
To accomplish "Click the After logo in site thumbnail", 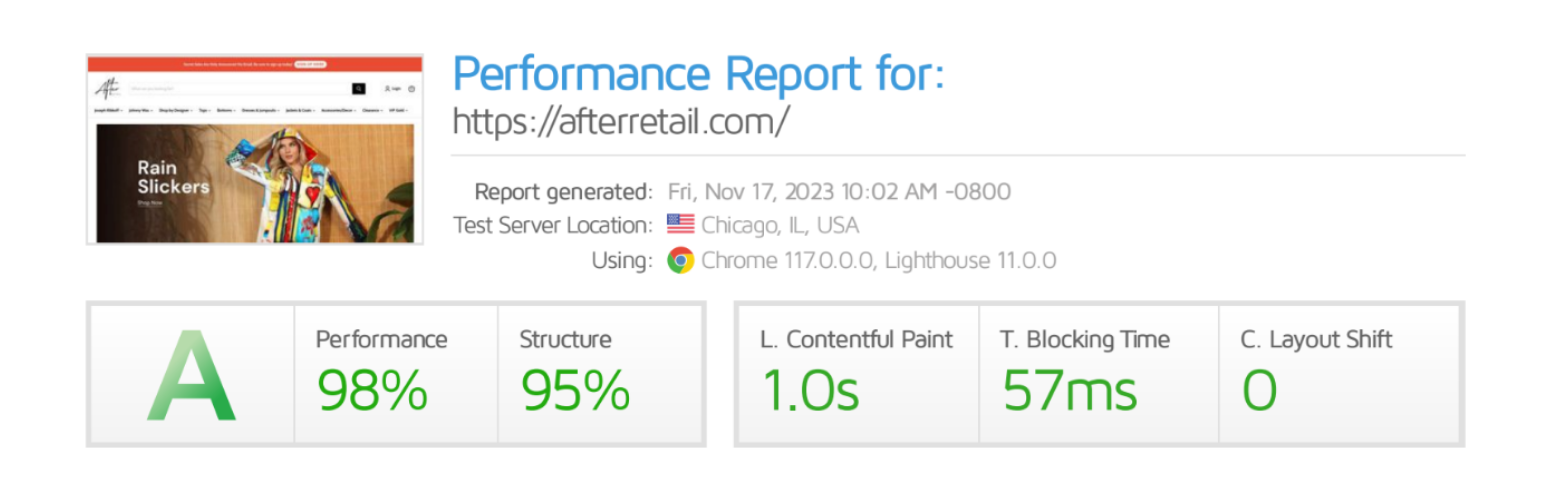I will coord(107,88).
